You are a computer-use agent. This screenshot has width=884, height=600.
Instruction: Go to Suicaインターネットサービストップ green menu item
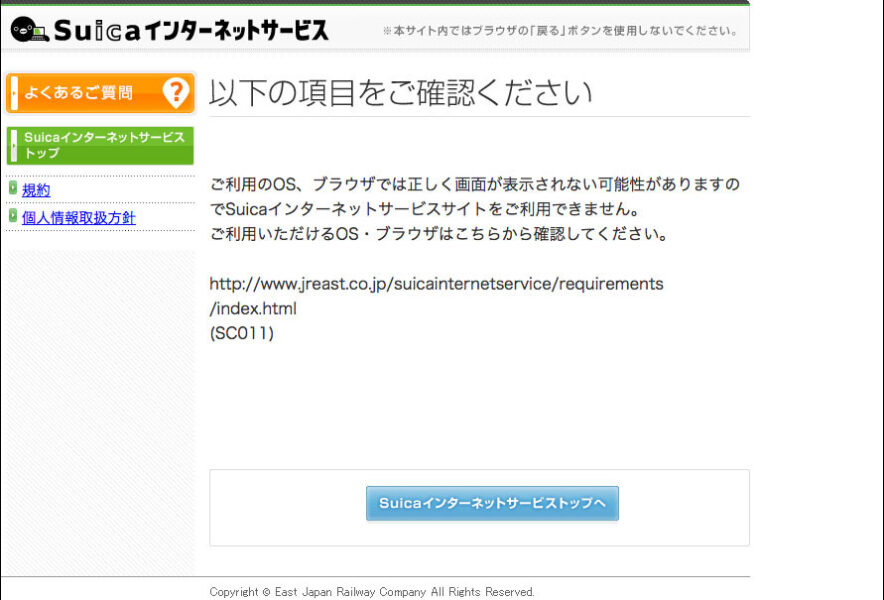pos(100,145)
